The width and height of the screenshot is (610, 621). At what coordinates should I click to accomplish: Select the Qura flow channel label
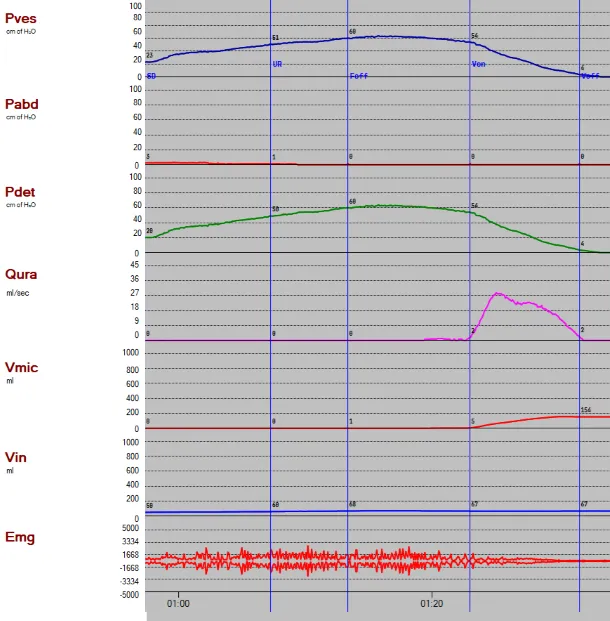(22, 274)
